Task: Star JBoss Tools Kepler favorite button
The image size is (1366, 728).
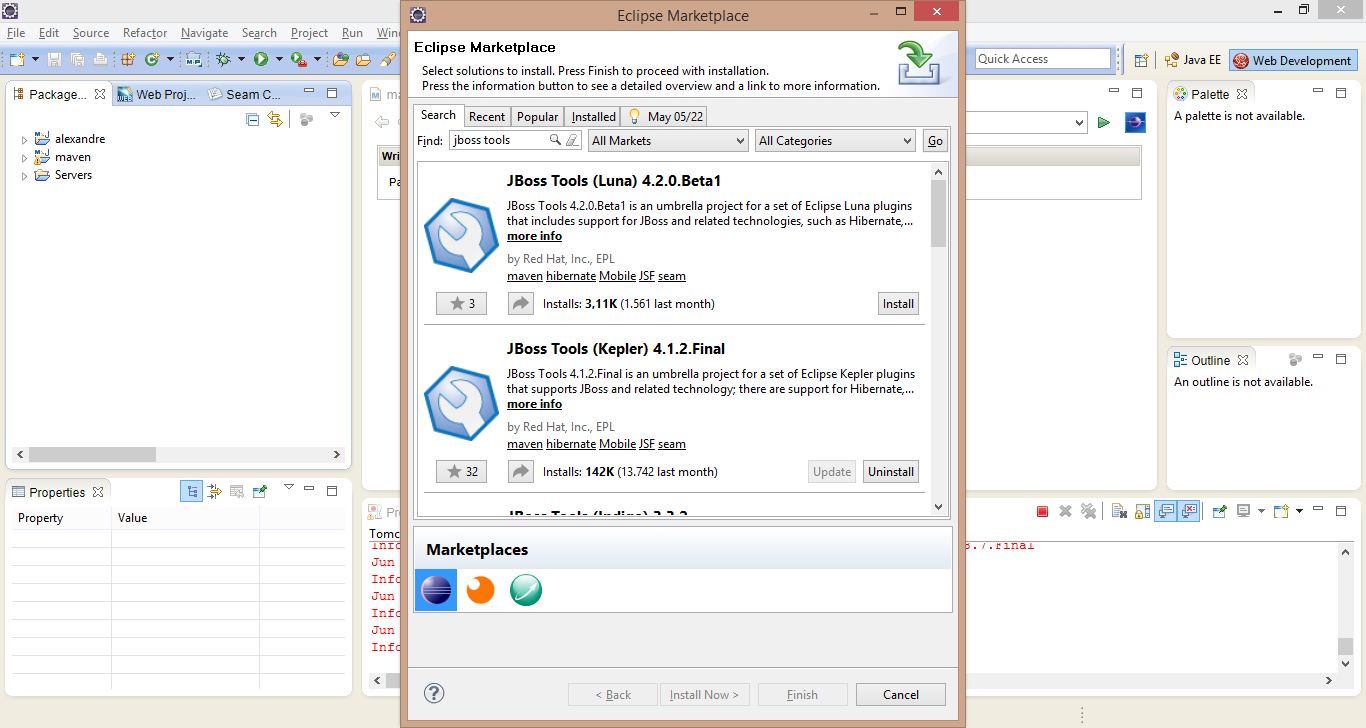Action: click(x=461, y=471)
